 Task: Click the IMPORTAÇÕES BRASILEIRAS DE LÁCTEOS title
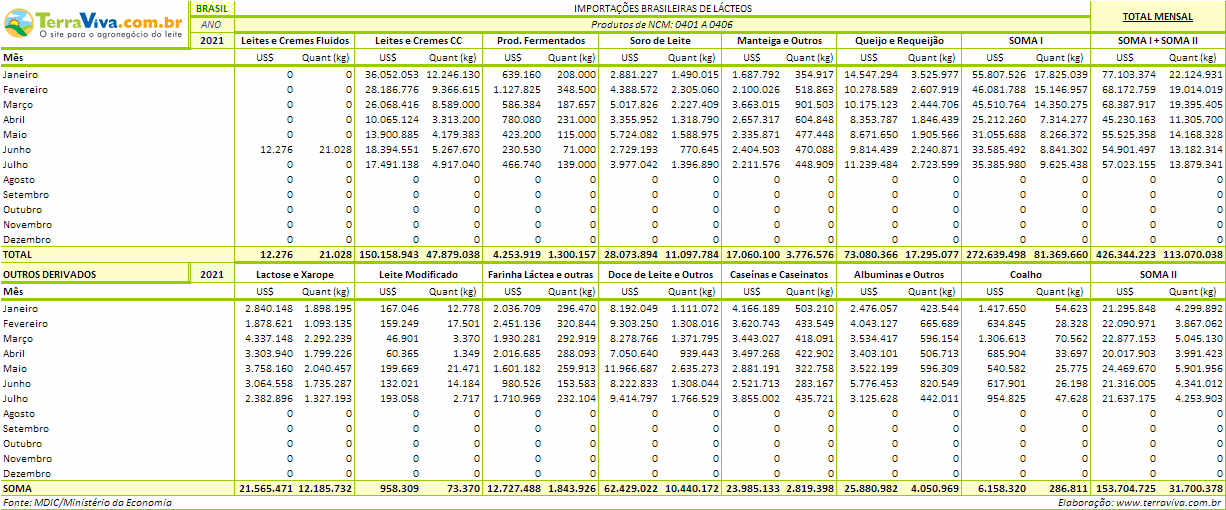(661, 8)
